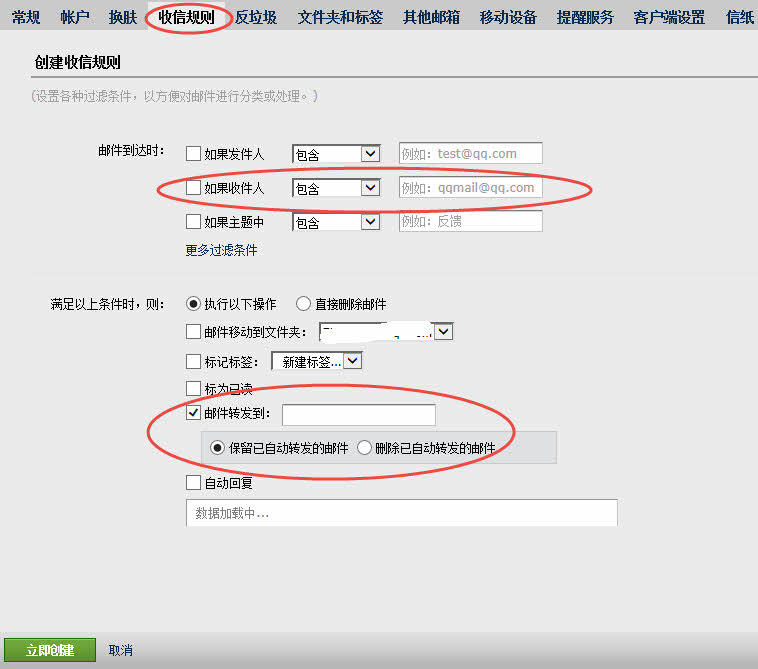The width and height of the screenshot is (758, 669).
Task: Choose 删除已自动转发的邮件 radio option
Action: [x=365, y=448]
